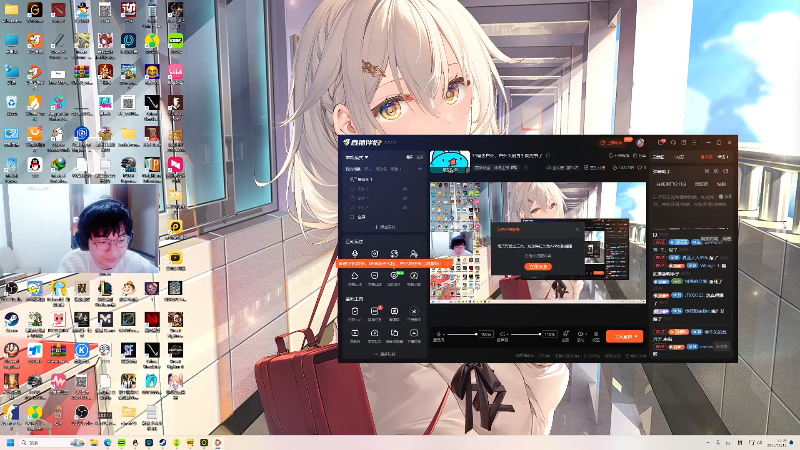Image resolution: width=800 pixels, height=450 pixels.
Task: Click the add-source plus button below the source list
Action: click(385, 227)
